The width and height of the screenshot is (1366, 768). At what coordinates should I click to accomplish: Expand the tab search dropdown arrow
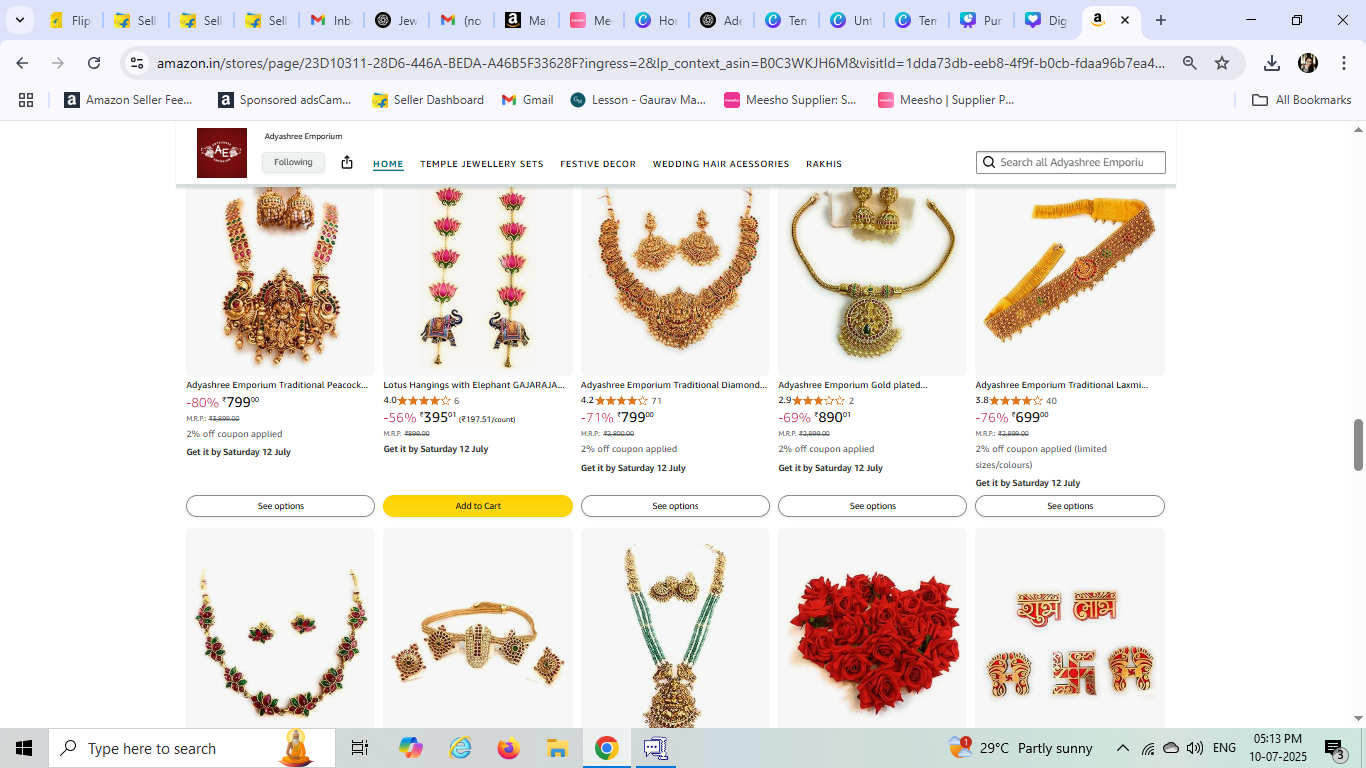click(19, 20)
